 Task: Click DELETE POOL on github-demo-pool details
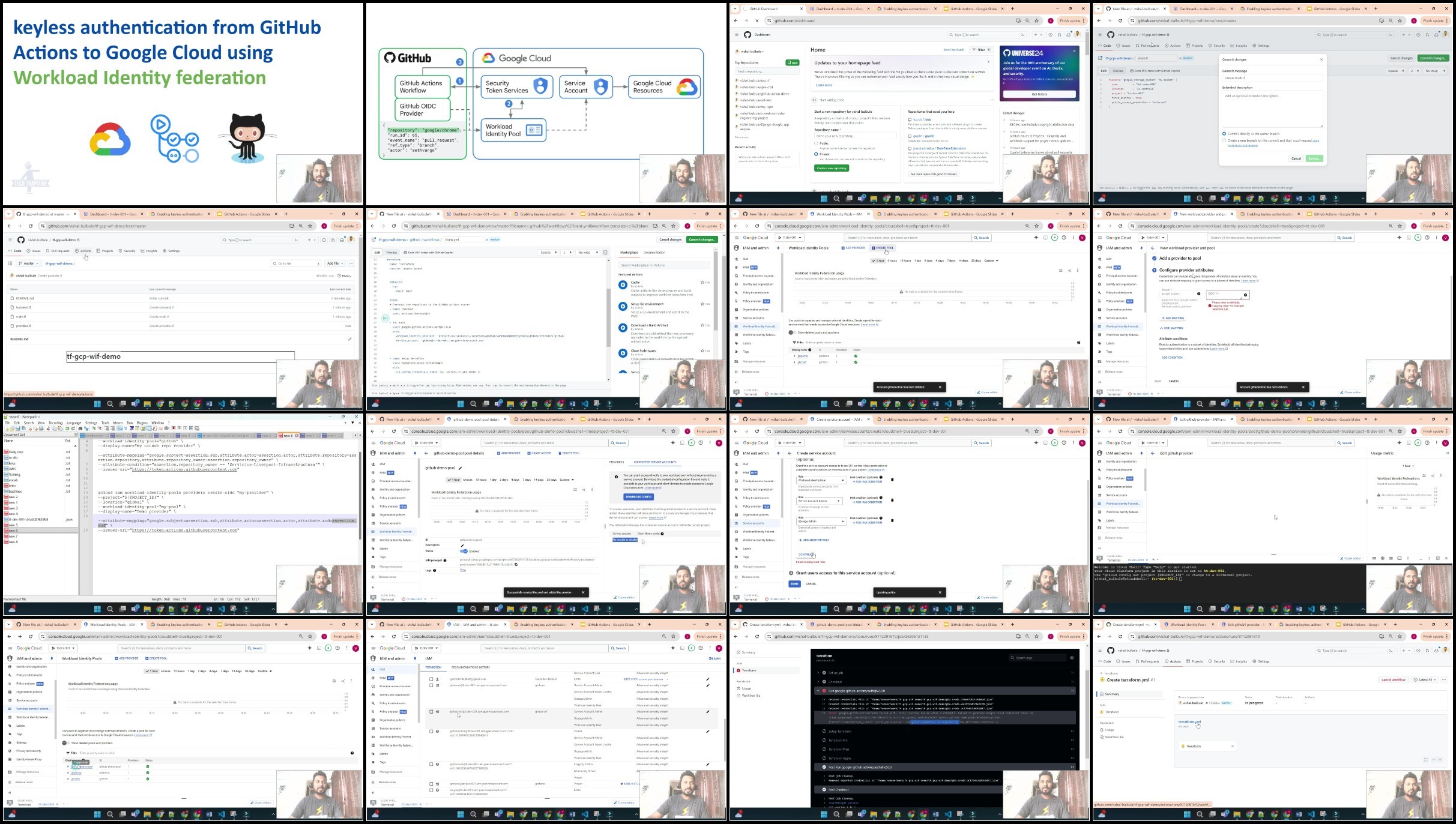tap(570, 453)
